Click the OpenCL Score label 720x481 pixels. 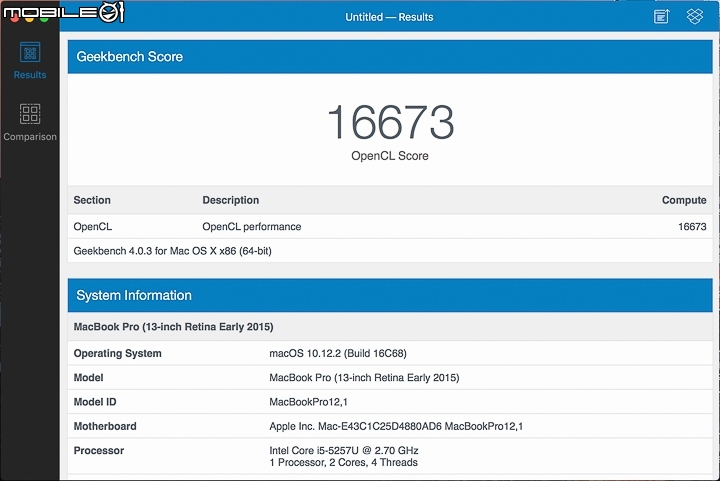390,156
